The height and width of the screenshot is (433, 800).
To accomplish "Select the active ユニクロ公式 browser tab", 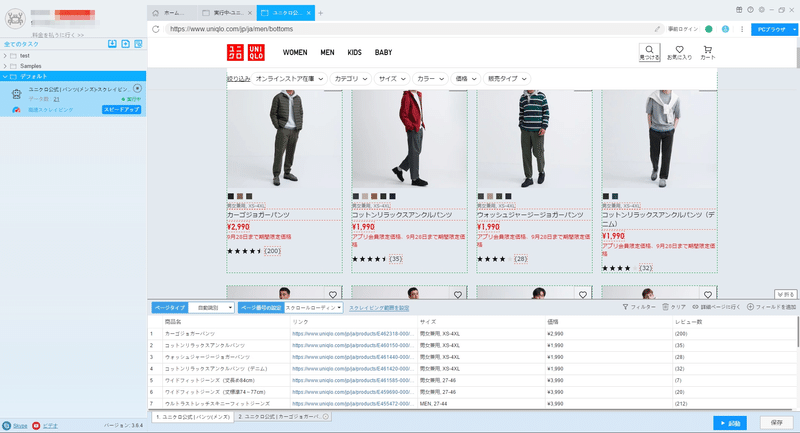I will pyautogui.click(x=286, y=13).
